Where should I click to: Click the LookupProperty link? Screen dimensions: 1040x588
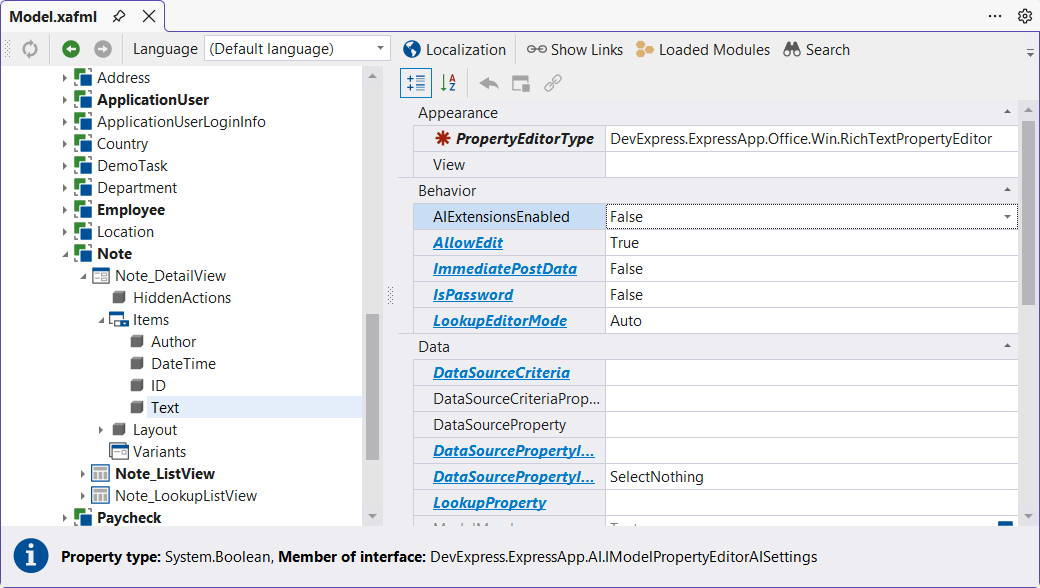(x=489, y=502)
